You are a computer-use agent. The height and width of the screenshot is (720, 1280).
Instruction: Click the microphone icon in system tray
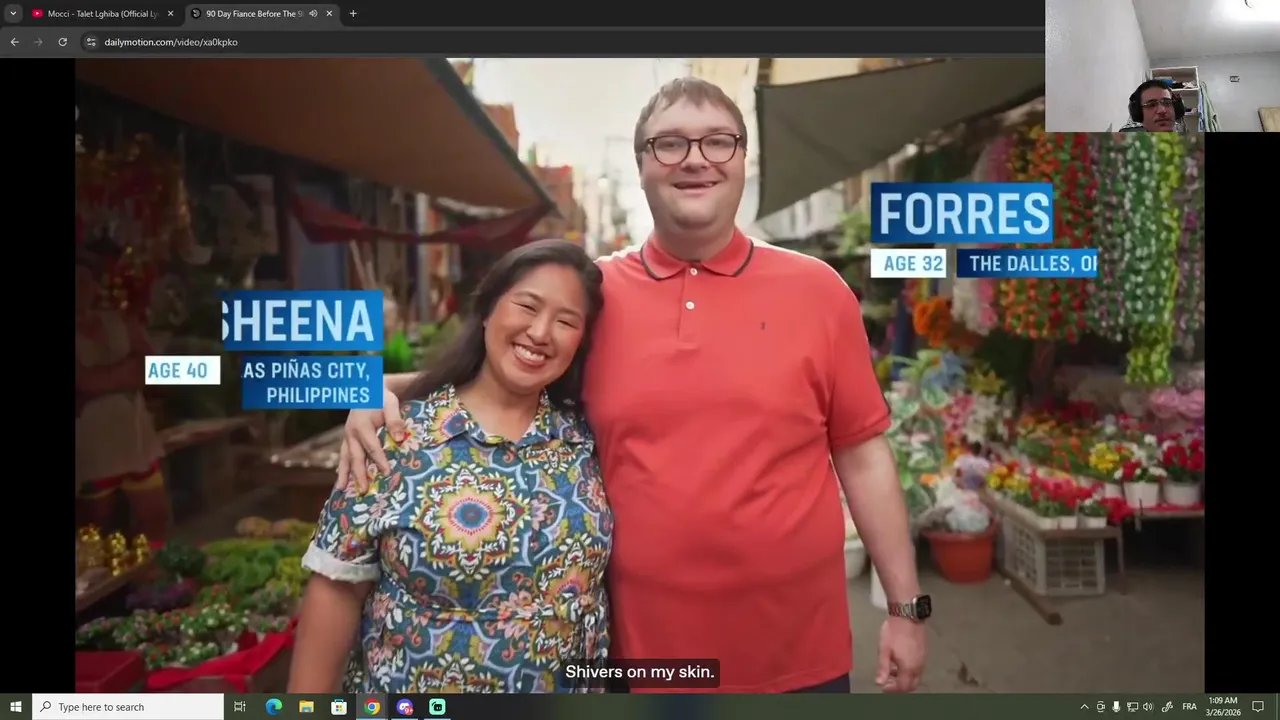coord(1116,707)
